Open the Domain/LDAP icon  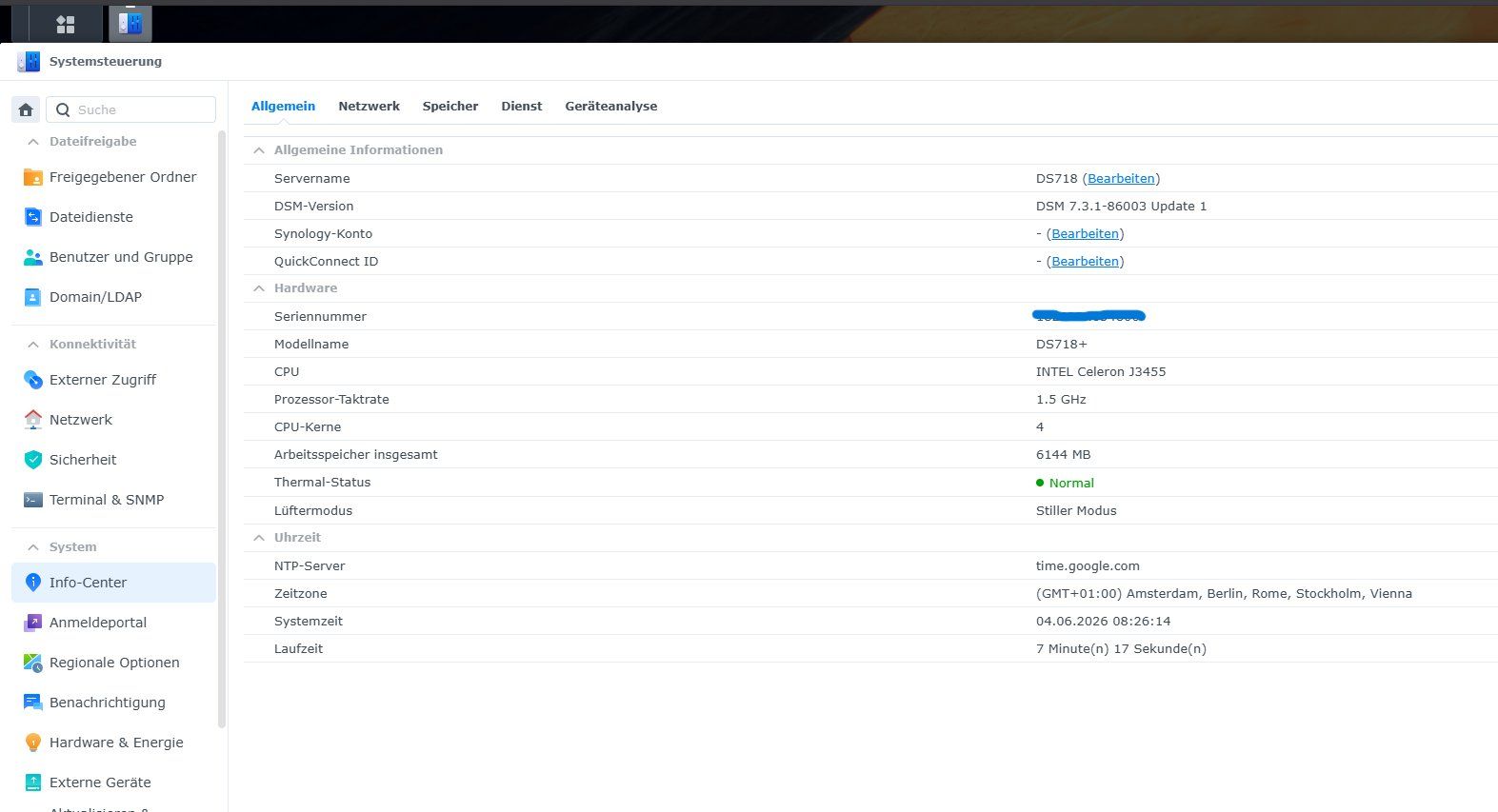[32, 297]
